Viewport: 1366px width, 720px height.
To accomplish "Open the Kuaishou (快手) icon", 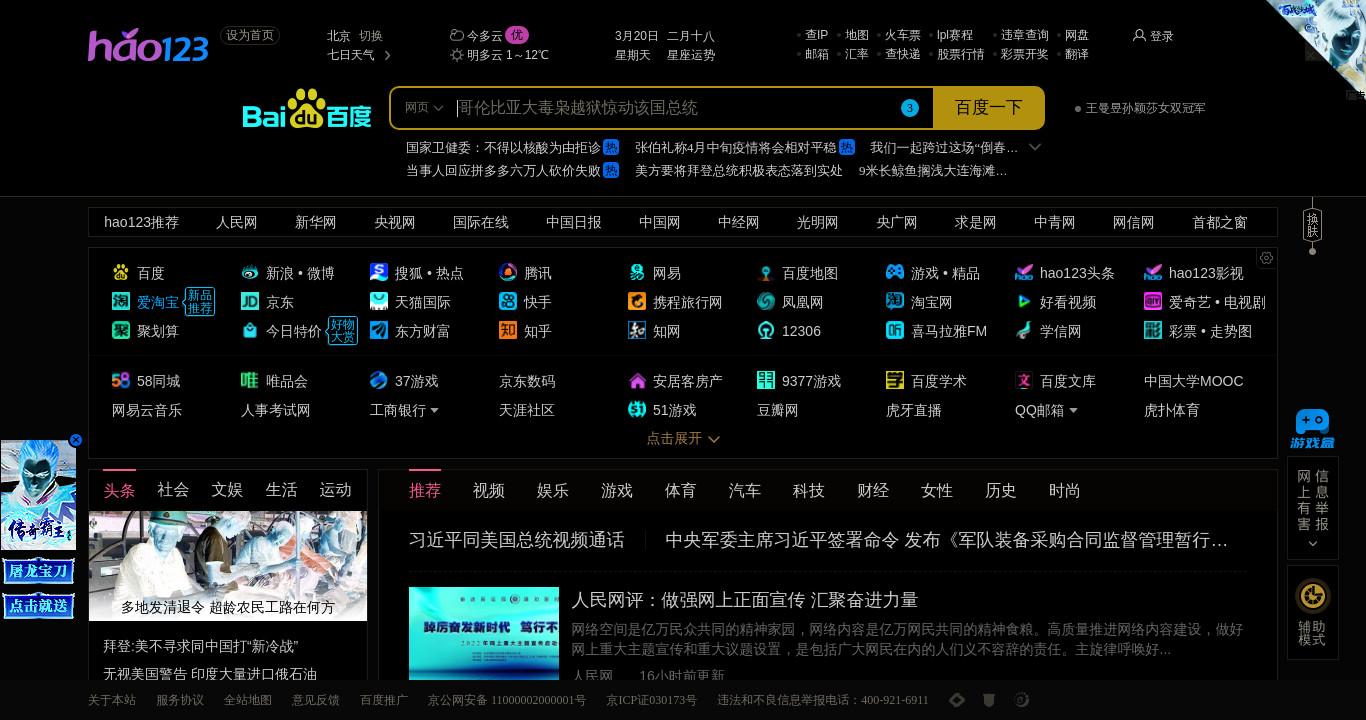I will coord(508,301).
